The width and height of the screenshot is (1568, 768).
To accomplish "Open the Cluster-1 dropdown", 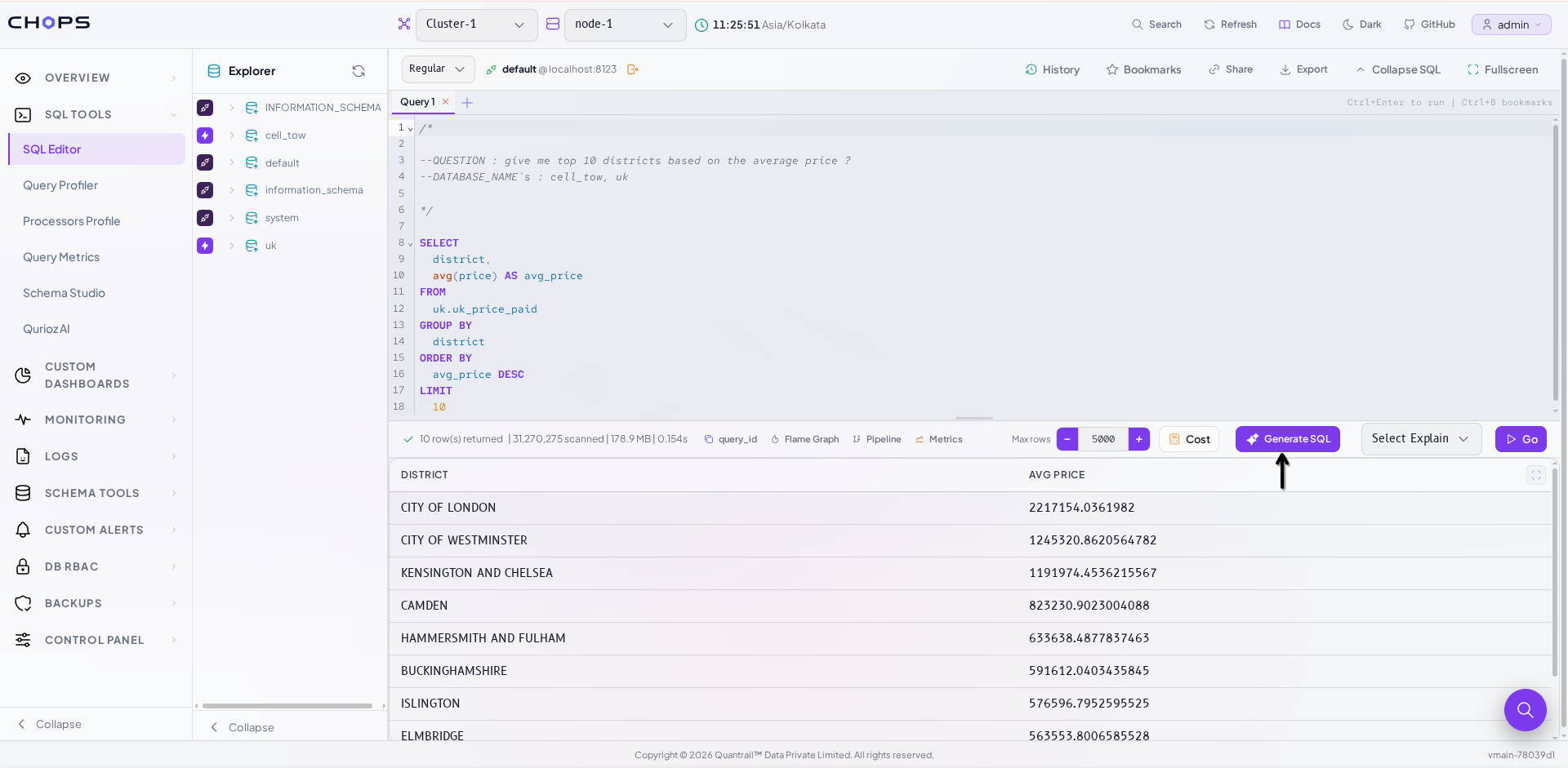I will pyautogui.click(x=477, y=24).
